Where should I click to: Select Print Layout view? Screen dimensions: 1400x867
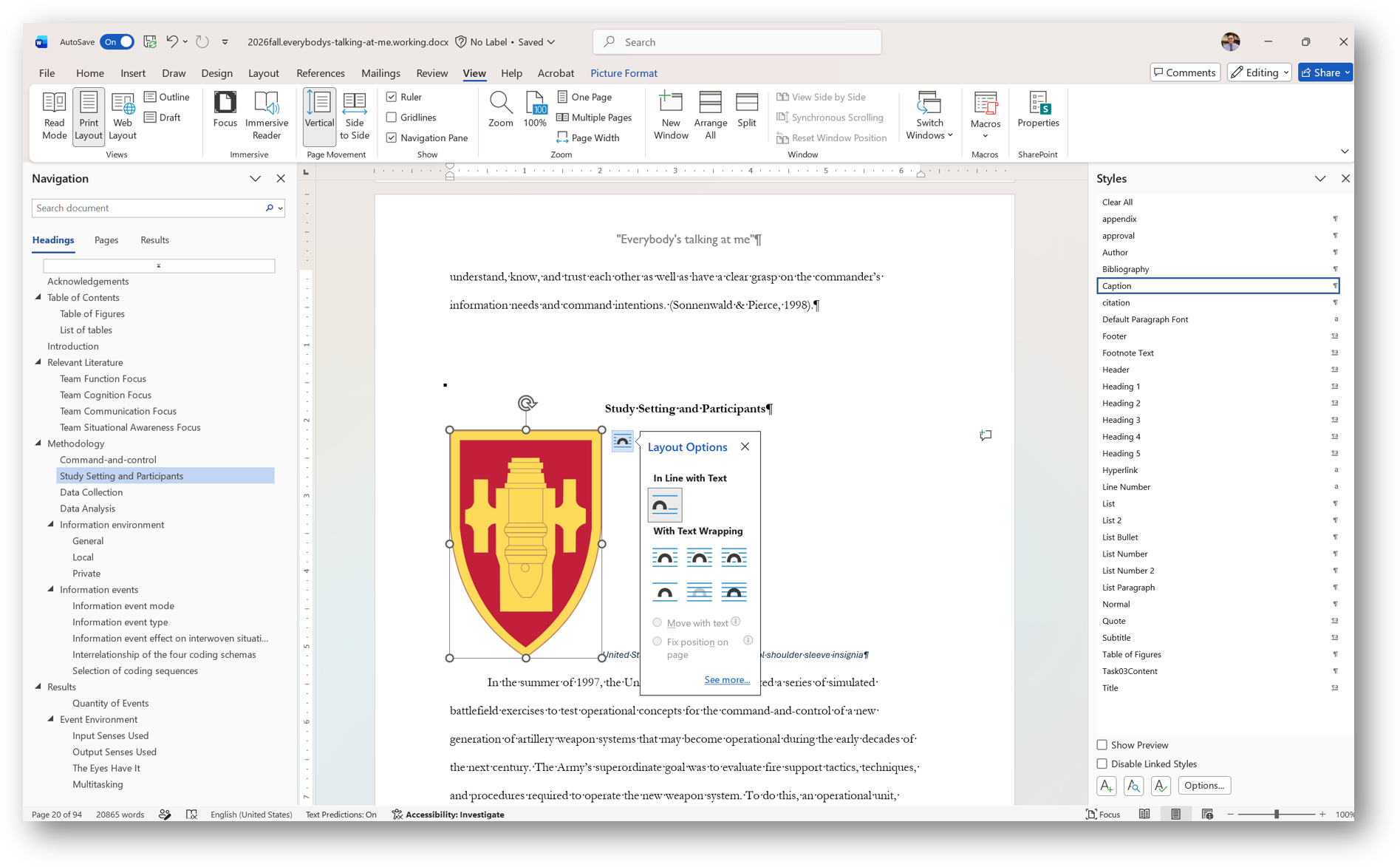tap(88, 115)
